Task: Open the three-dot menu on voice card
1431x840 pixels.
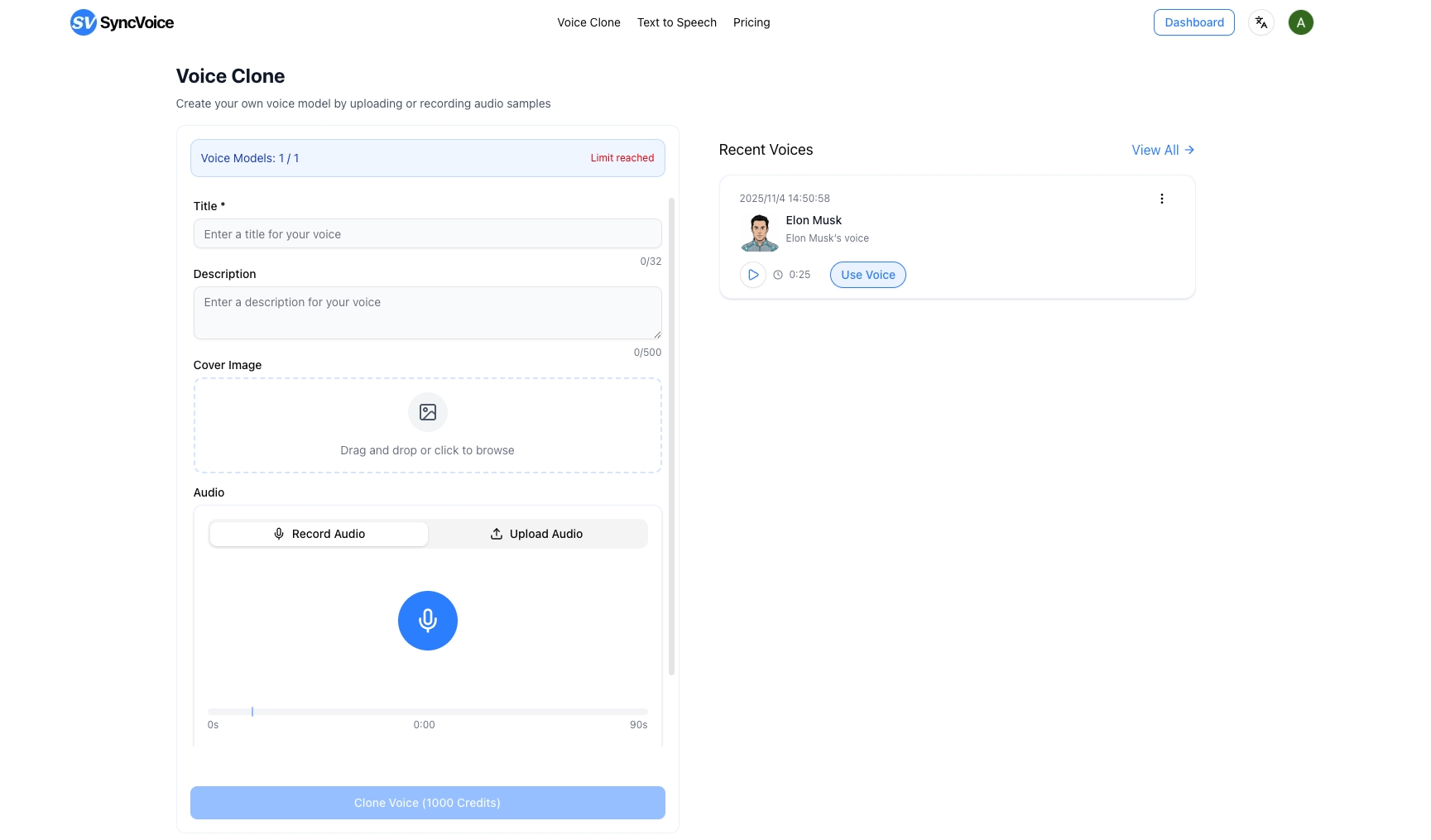Action: click(1161, 199)
